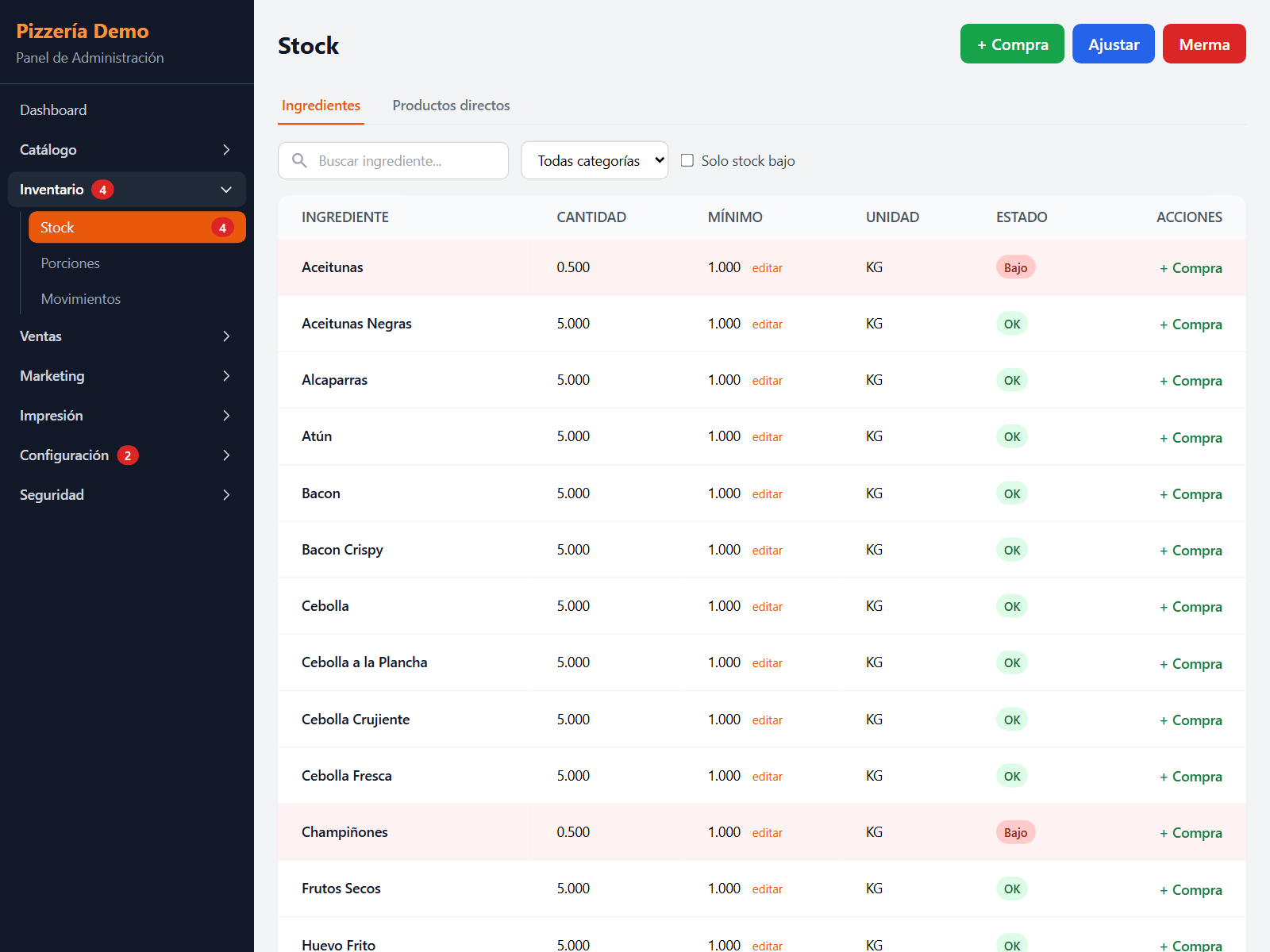Screen dimensions: 1270x952
Task: Click the red Merma button
Action: 1204,44
